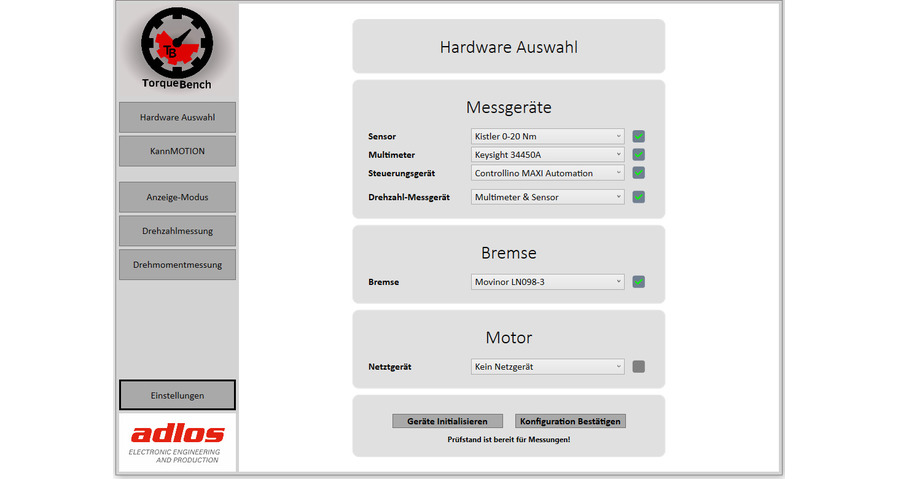This screenshot has width=898, height=479.
Task: Expand the Netzgerät dropdown
Action: click(547, 367)
